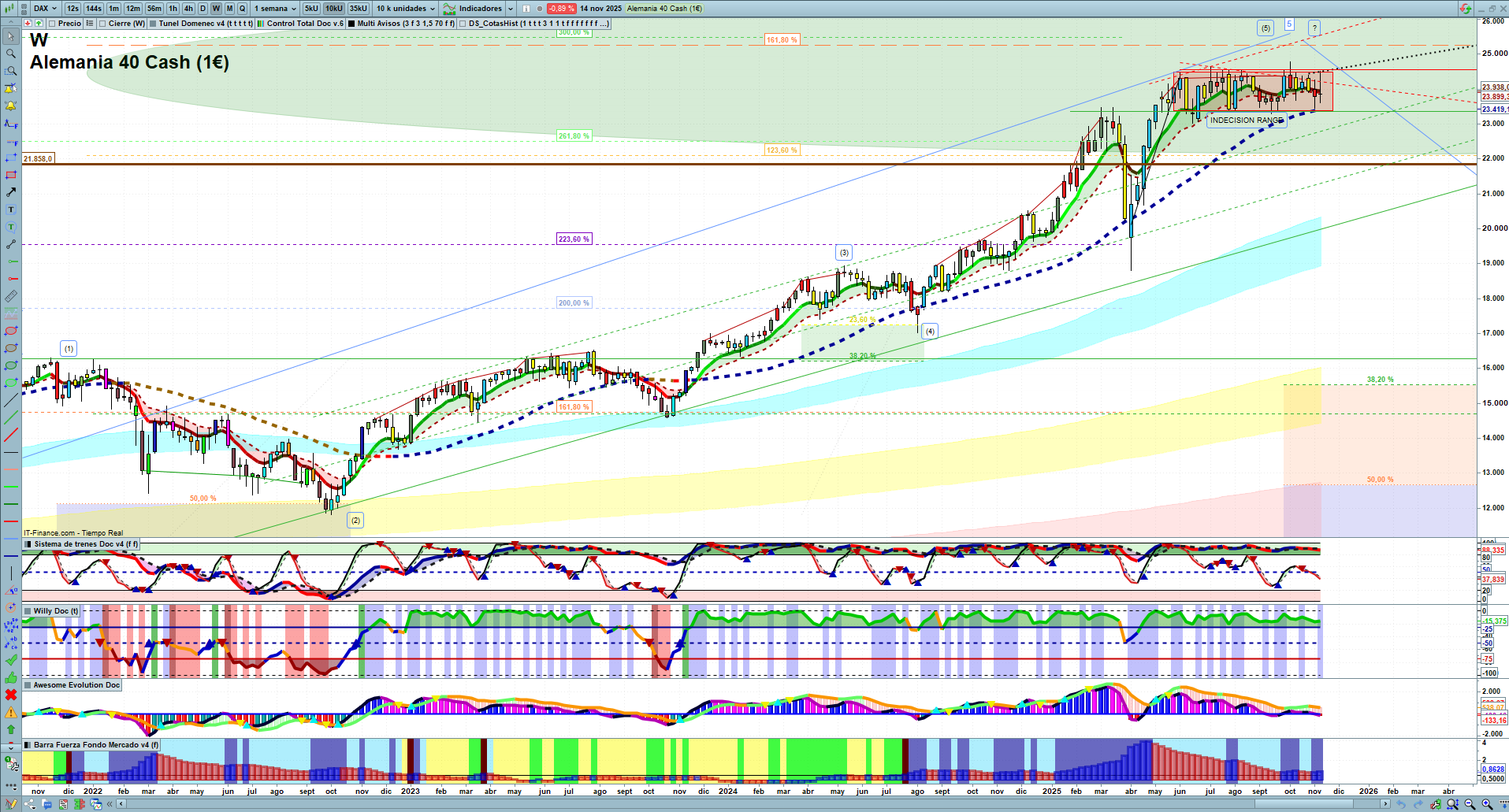Image resolution: width=1509 pixels, height=812 pixels.
Task: Select the magnifier zoom tool
Action: pyautogui.click(x=11, y=54)
